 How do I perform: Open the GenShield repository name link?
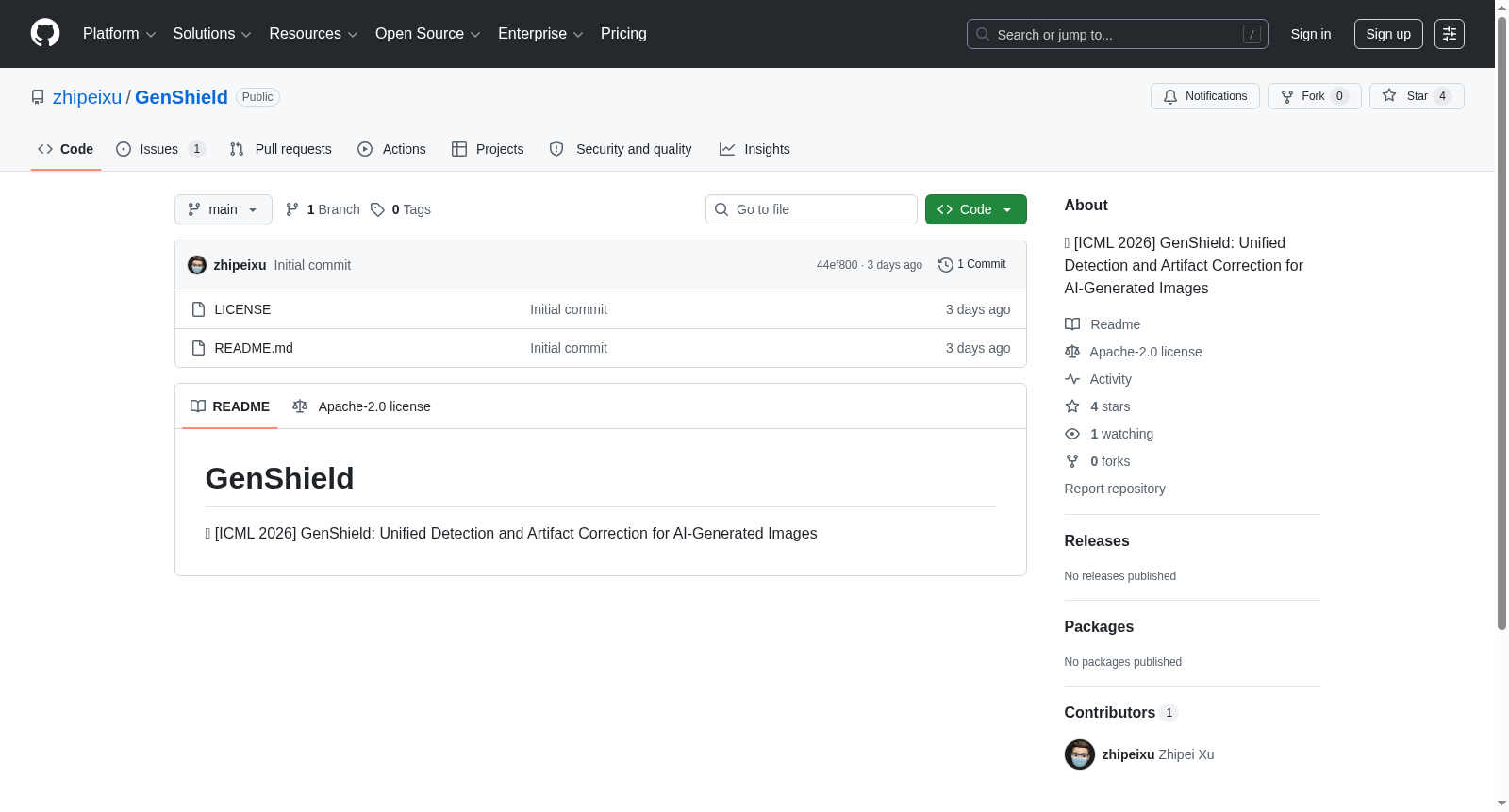(181, 97)
